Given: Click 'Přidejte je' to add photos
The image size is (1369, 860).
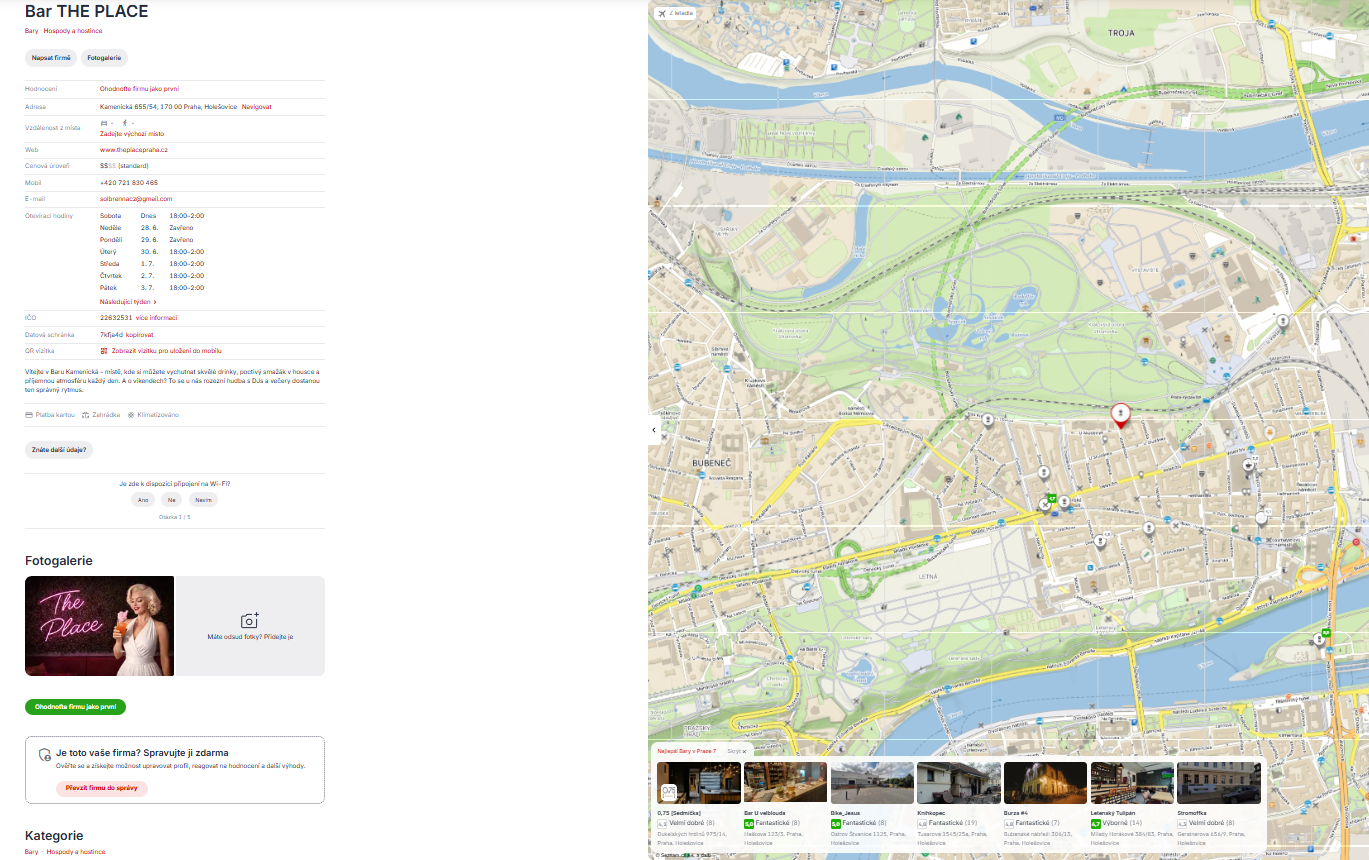Looking at the screenshot, I should [x=279, y=636].
